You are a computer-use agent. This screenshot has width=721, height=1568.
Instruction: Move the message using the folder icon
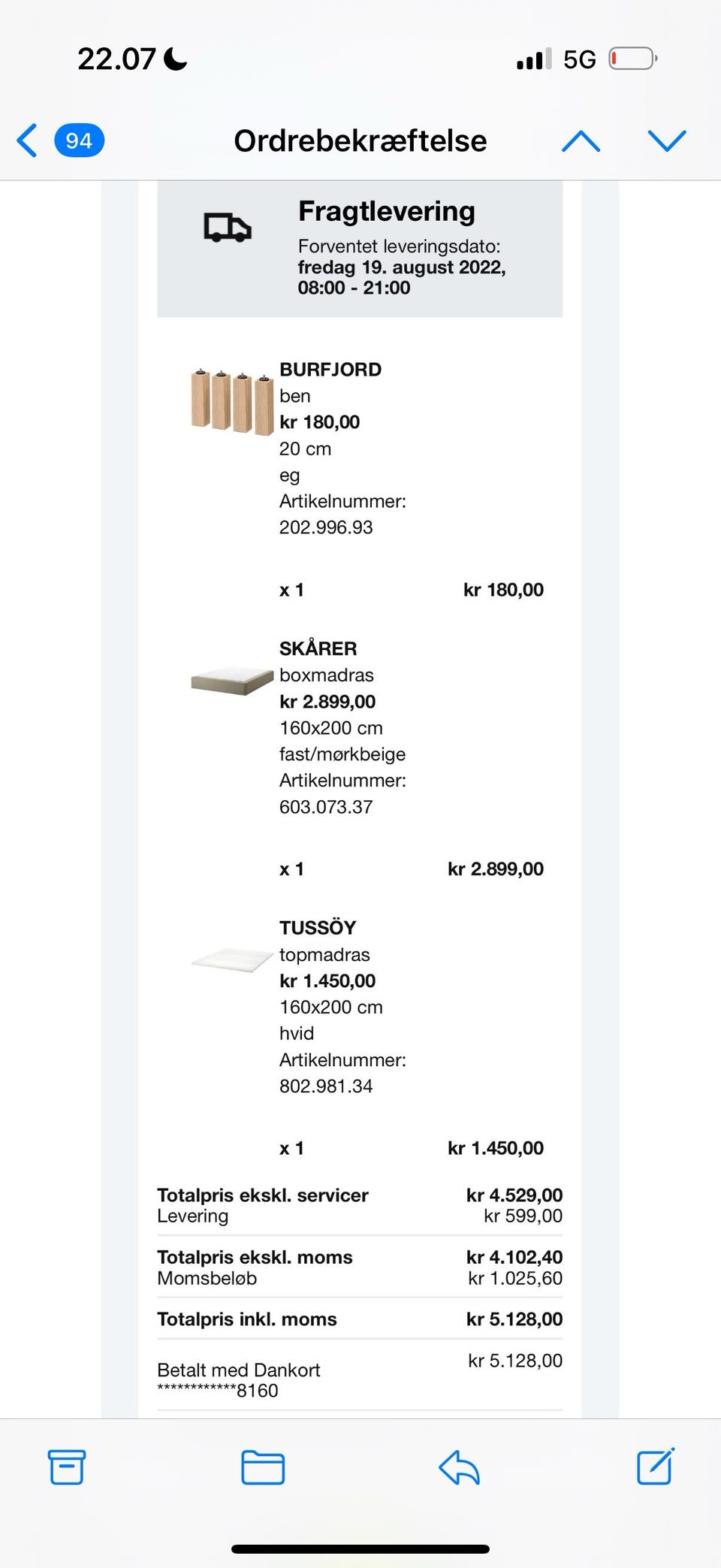[x=263, y=1467]
